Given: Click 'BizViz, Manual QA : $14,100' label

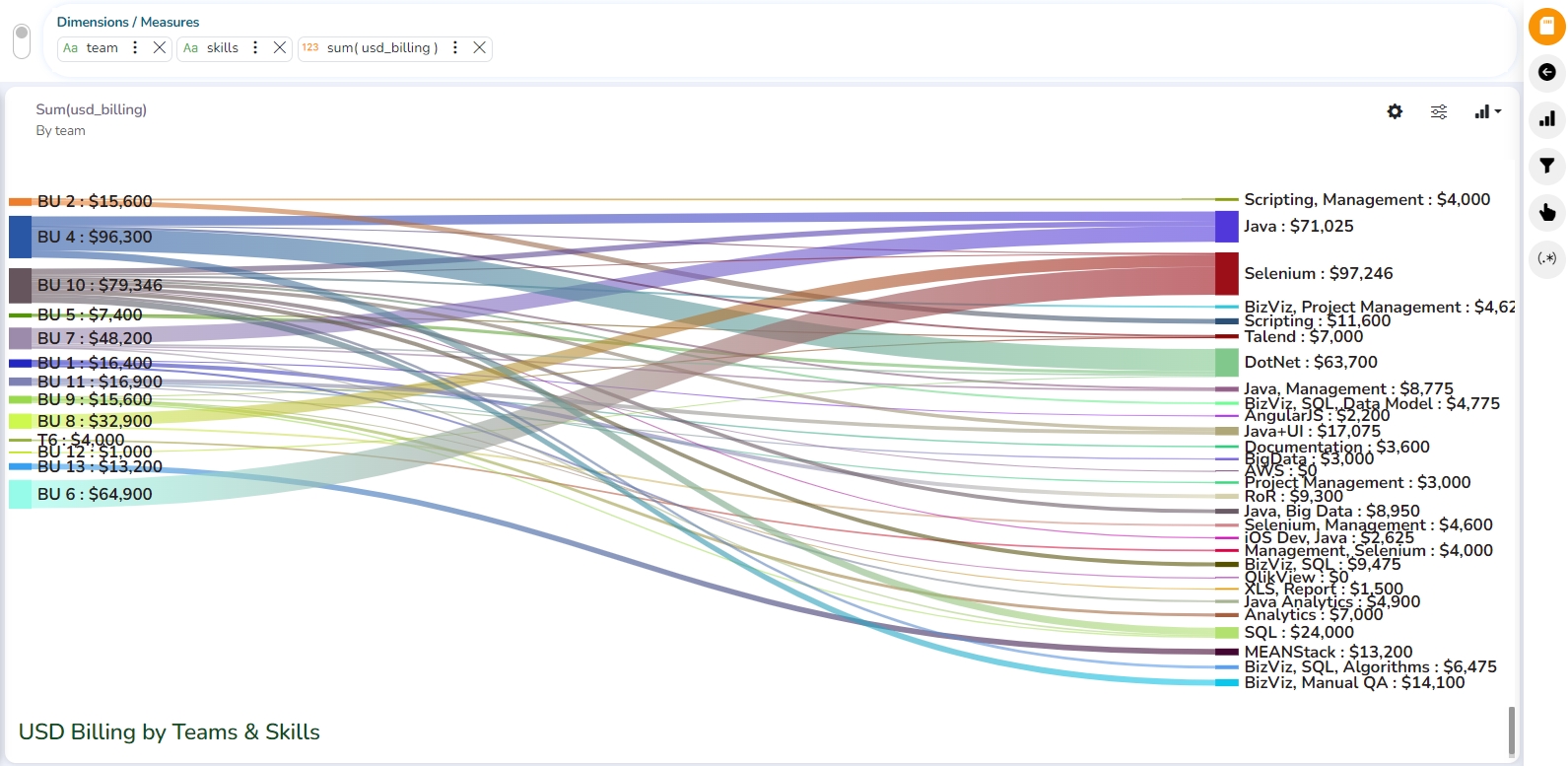Looking at the screenshot, I should pos(1354,682).
